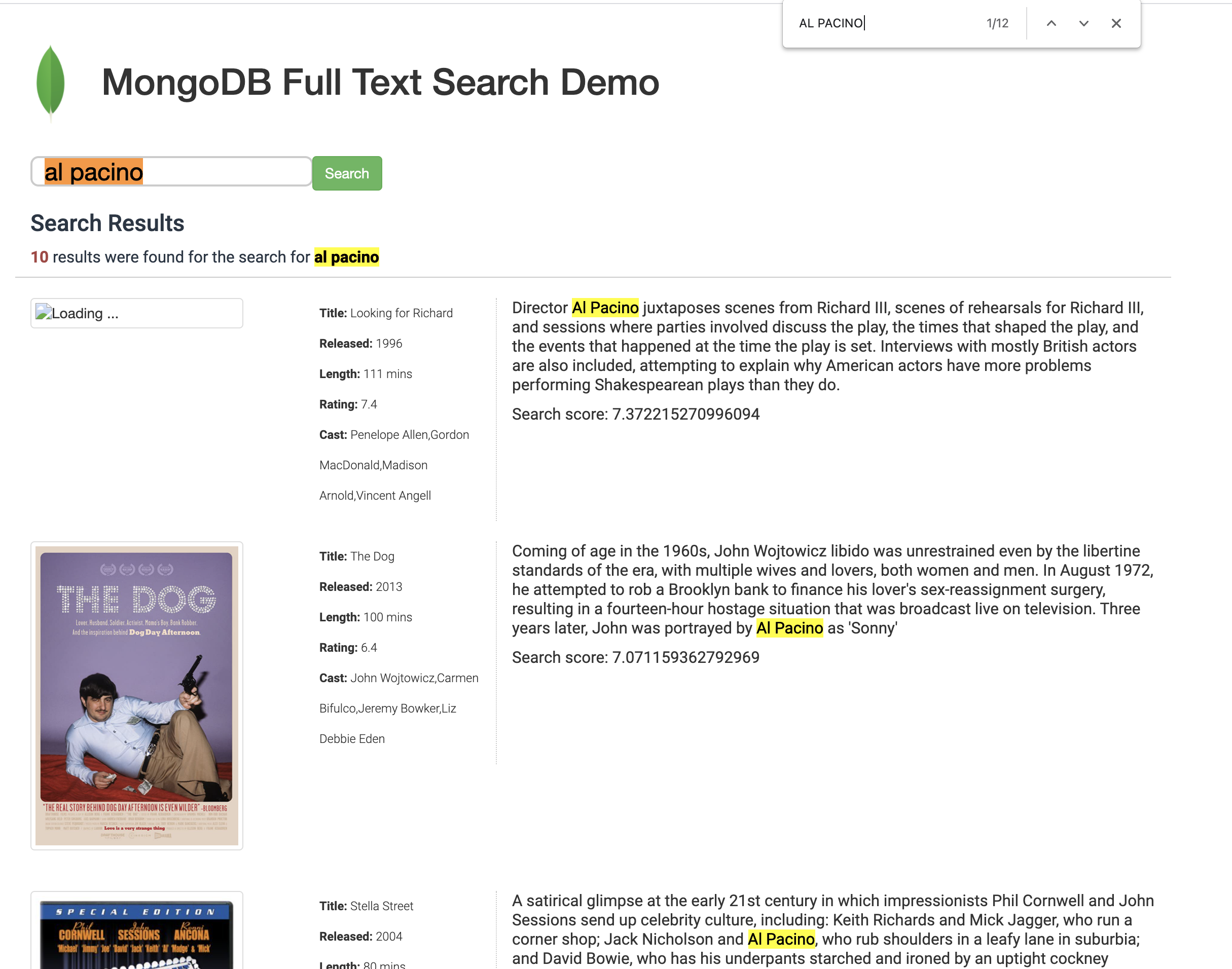Close the find-in-page bar

1116,23
